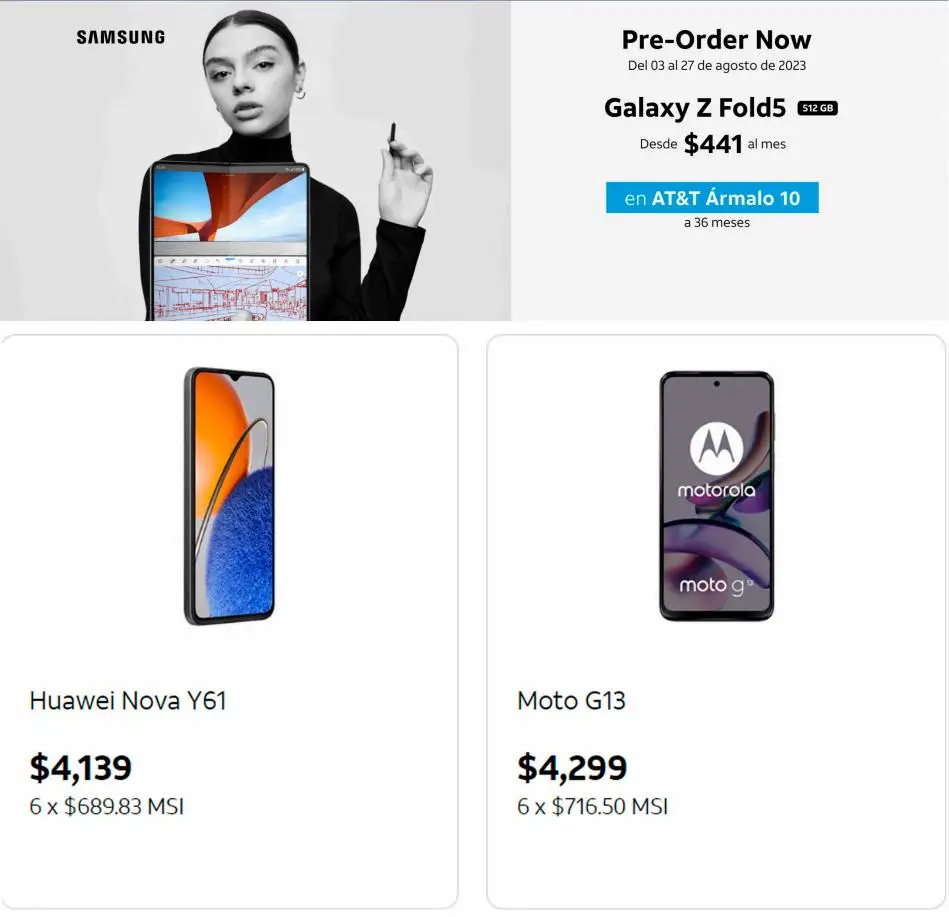Click the Huawei Nova Y61 product name
The image size is (949, 917).
click(128, 701)
